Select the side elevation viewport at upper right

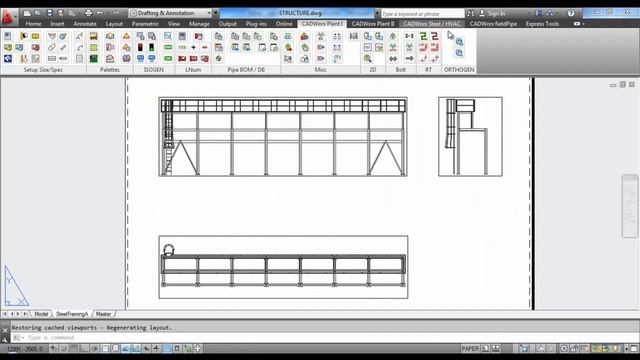click(470, 137)
